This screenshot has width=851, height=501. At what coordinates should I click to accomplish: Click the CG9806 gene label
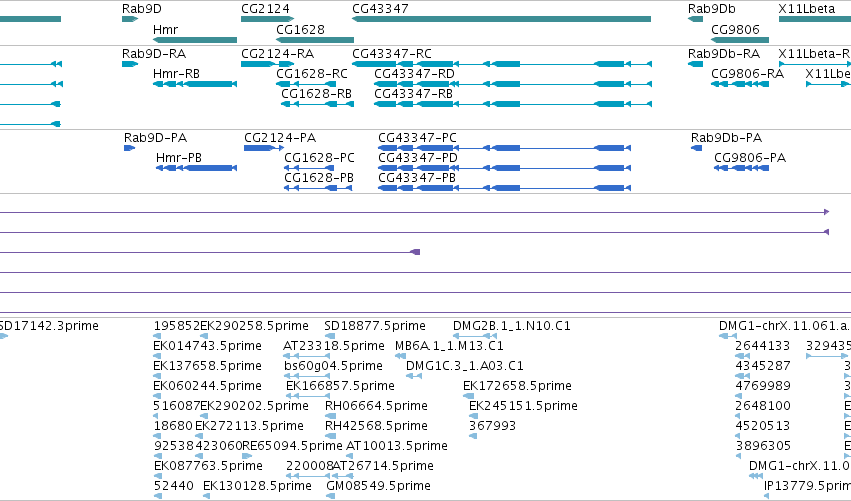735,29
